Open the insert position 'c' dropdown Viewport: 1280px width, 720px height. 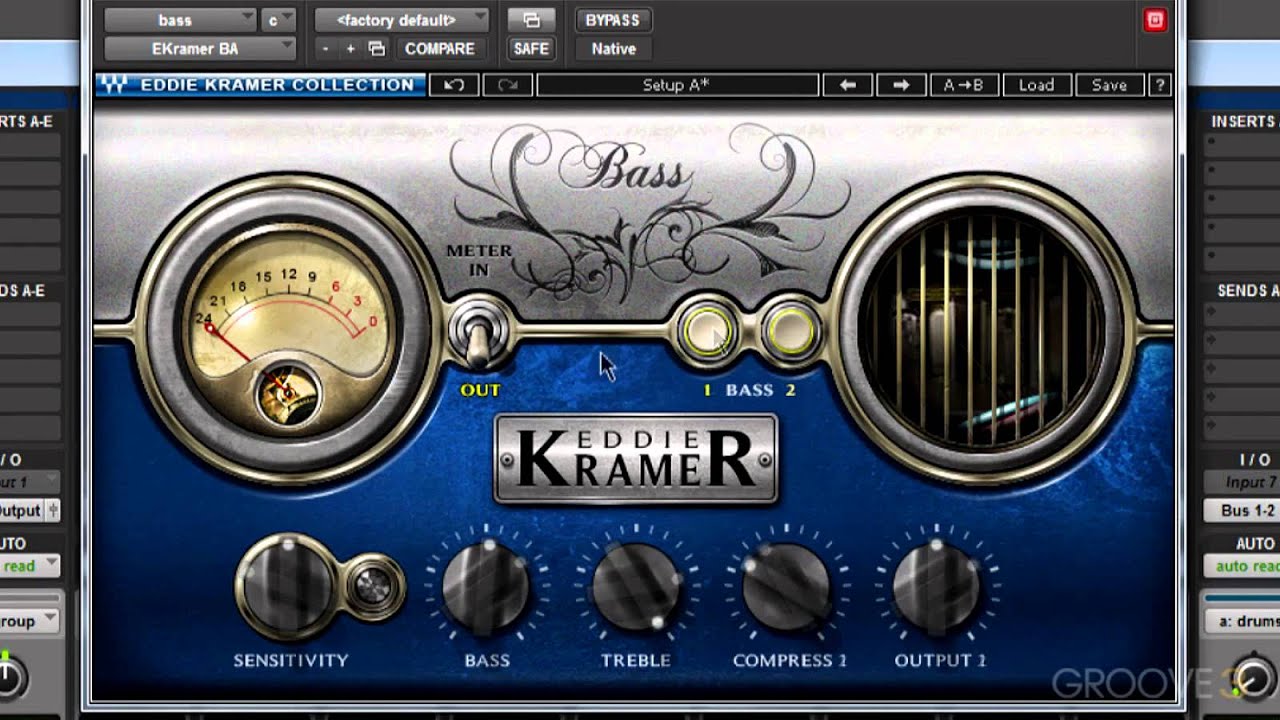pyautogui.click(x=279, y=20)
